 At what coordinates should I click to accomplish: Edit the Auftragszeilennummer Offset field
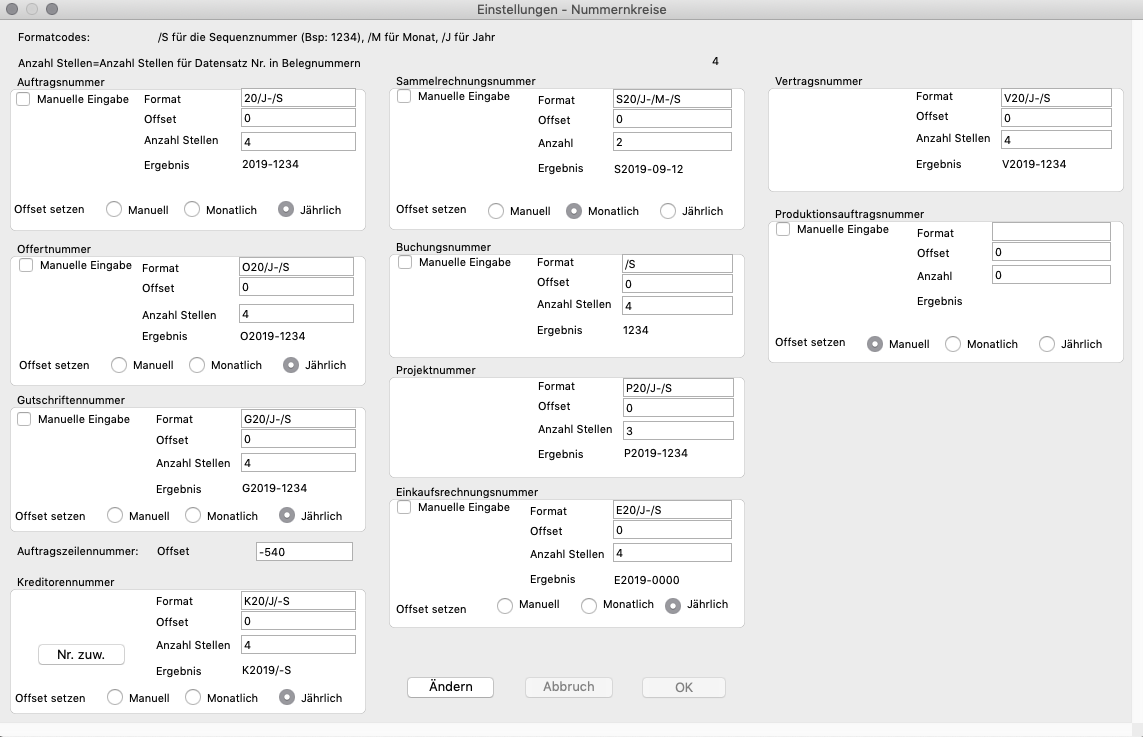pos(304,552)
